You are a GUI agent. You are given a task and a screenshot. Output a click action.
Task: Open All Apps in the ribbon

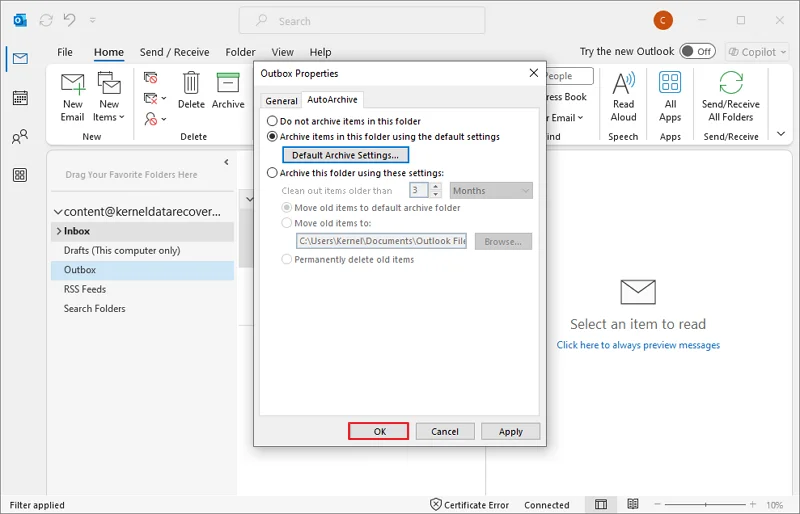[670, 97]
